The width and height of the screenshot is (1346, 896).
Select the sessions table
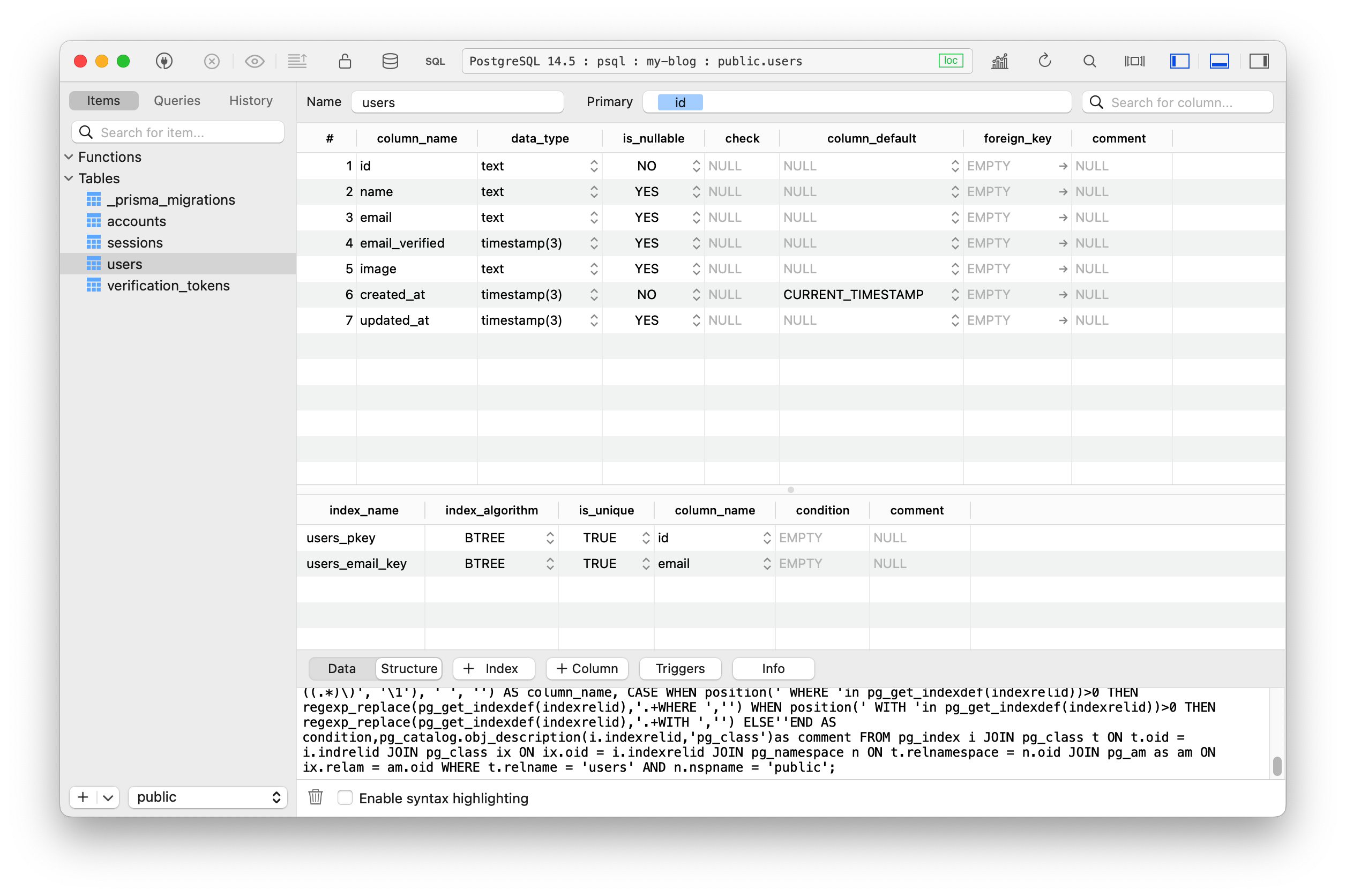(x=135, y=243)
